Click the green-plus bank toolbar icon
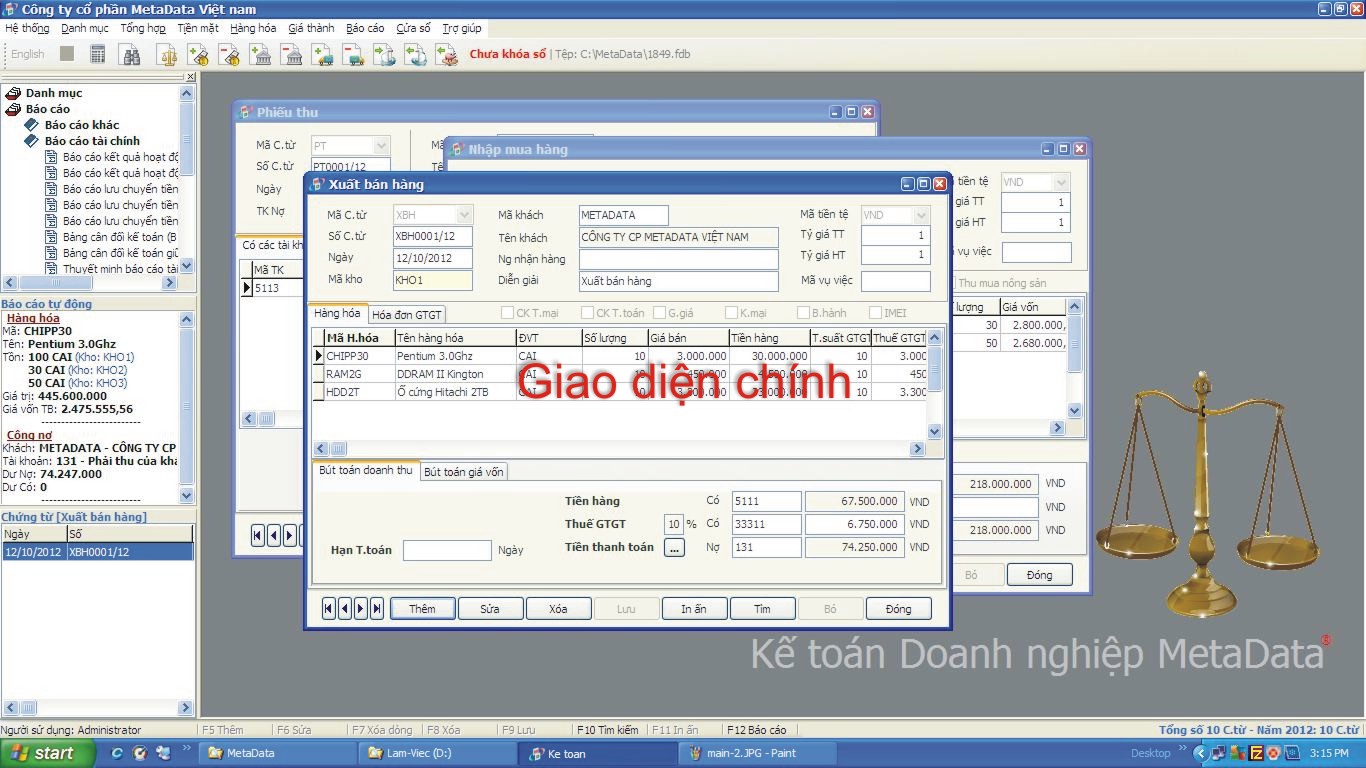Screen dimensions: 1366x768 [x=261, y=55]
